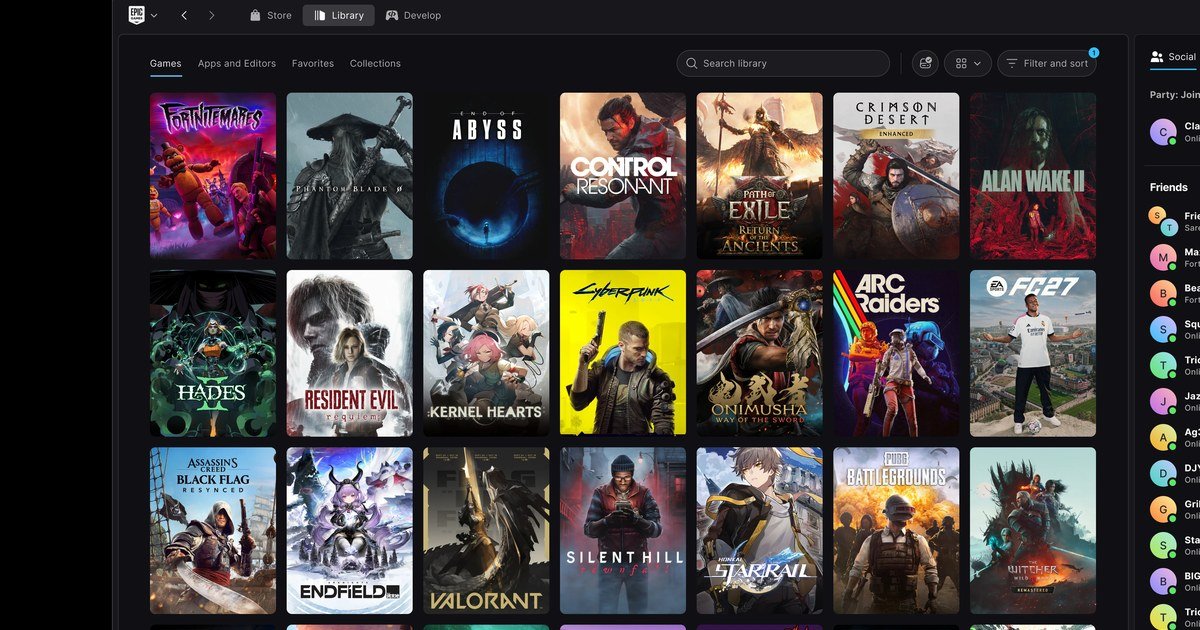Toggle the installed-only filter icon
1200x630 pixels.
[925, 63]
